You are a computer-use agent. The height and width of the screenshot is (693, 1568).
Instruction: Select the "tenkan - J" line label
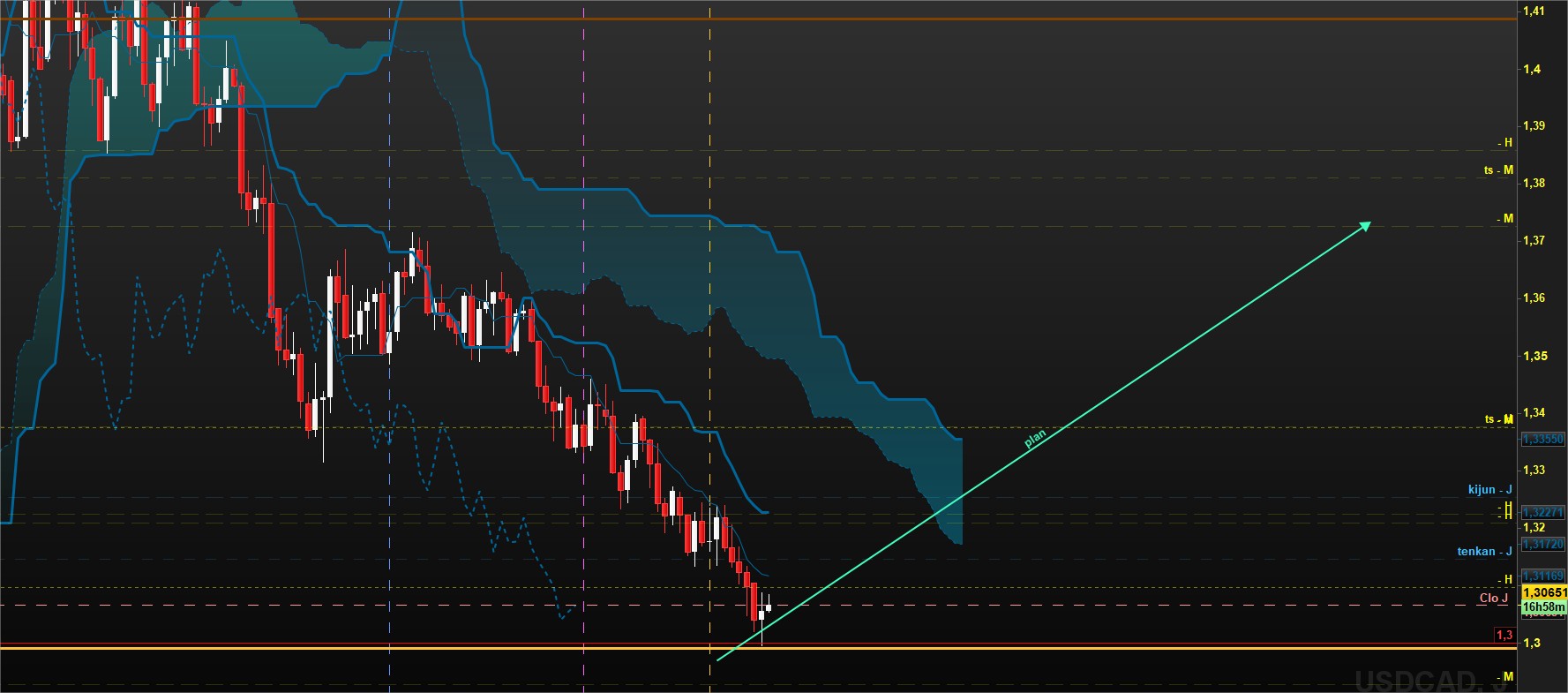1484,552
